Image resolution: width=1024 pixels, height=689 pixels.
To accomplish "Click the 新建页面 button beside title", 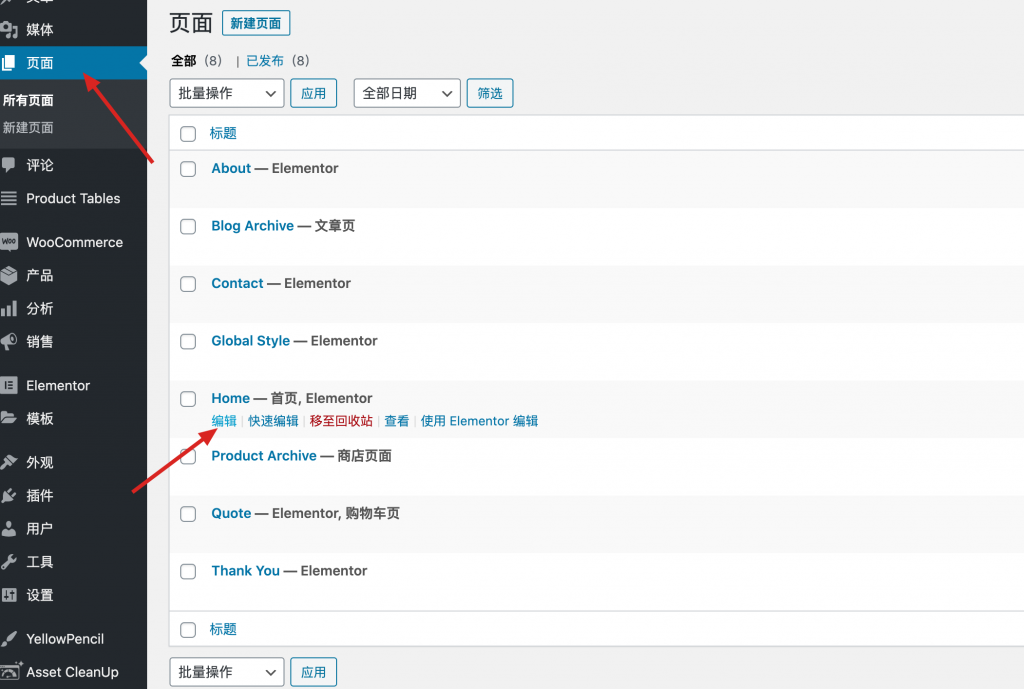I will click(x=256, y=23).
